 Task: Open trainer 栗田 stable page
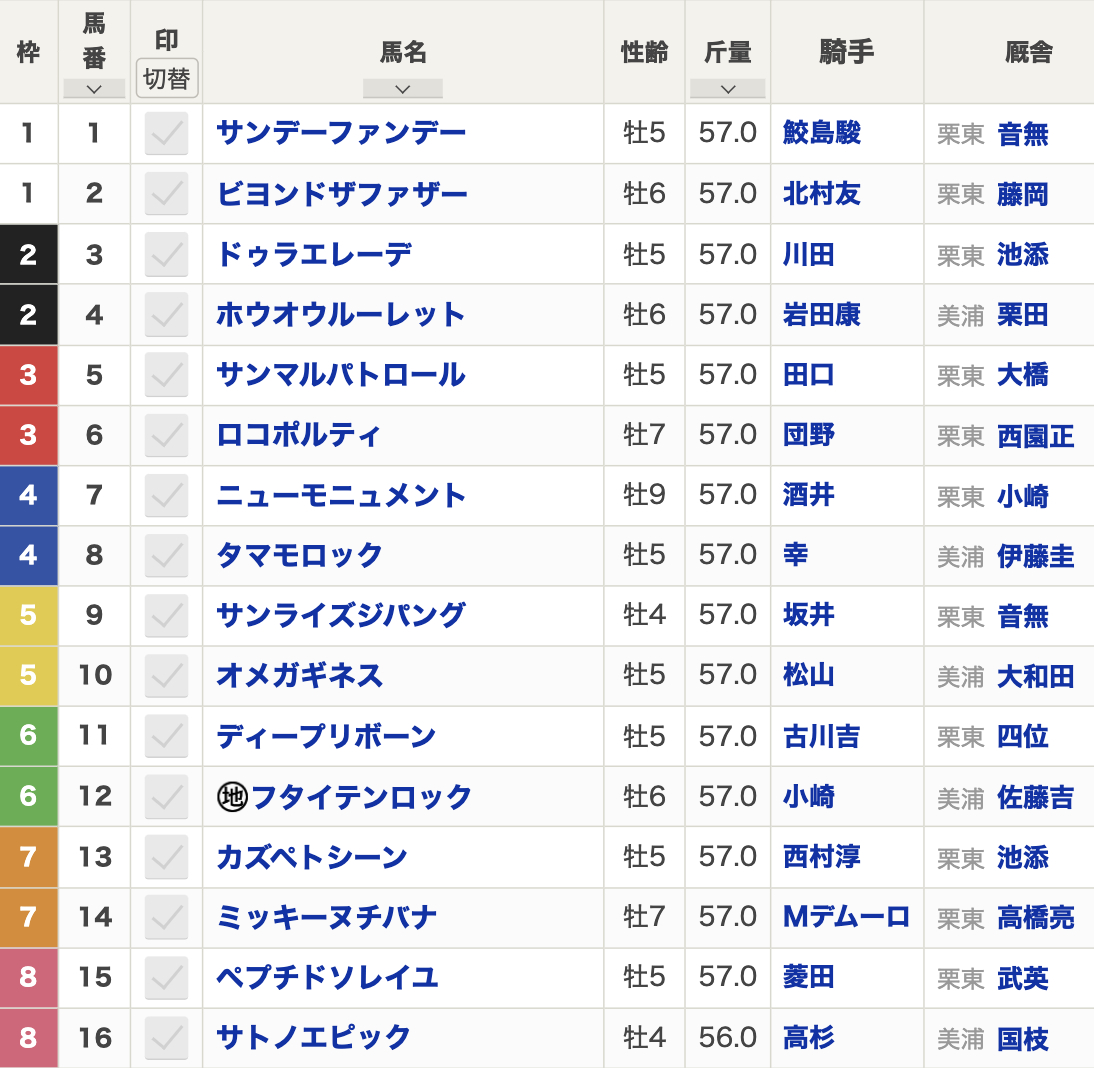coord(1023,315)
